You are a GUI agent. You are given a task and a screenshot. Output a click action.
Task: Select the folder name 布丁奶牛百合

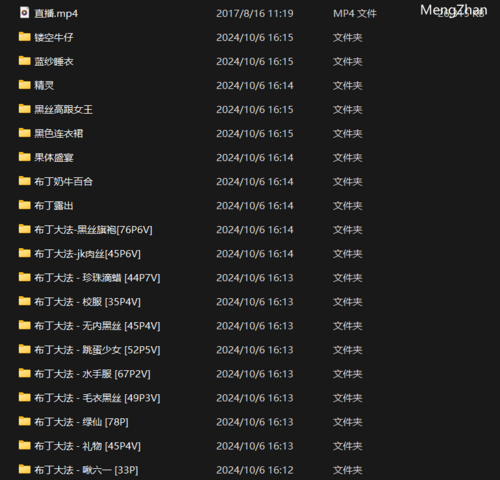[x=63, y=182]
